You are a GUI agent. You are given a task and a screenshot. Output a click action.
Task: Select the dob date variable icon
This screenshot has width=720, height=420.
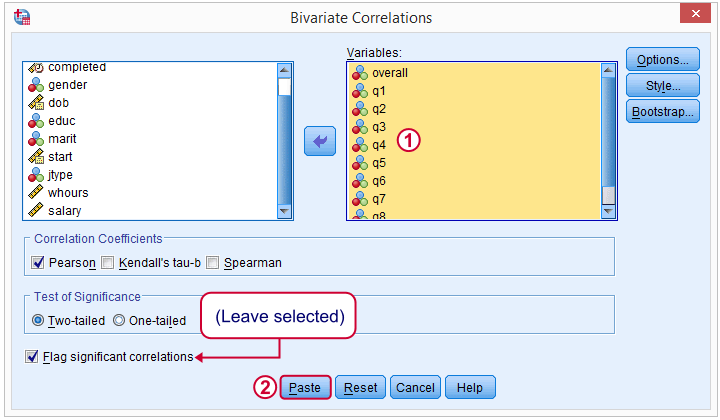click(x=36, y=103)
